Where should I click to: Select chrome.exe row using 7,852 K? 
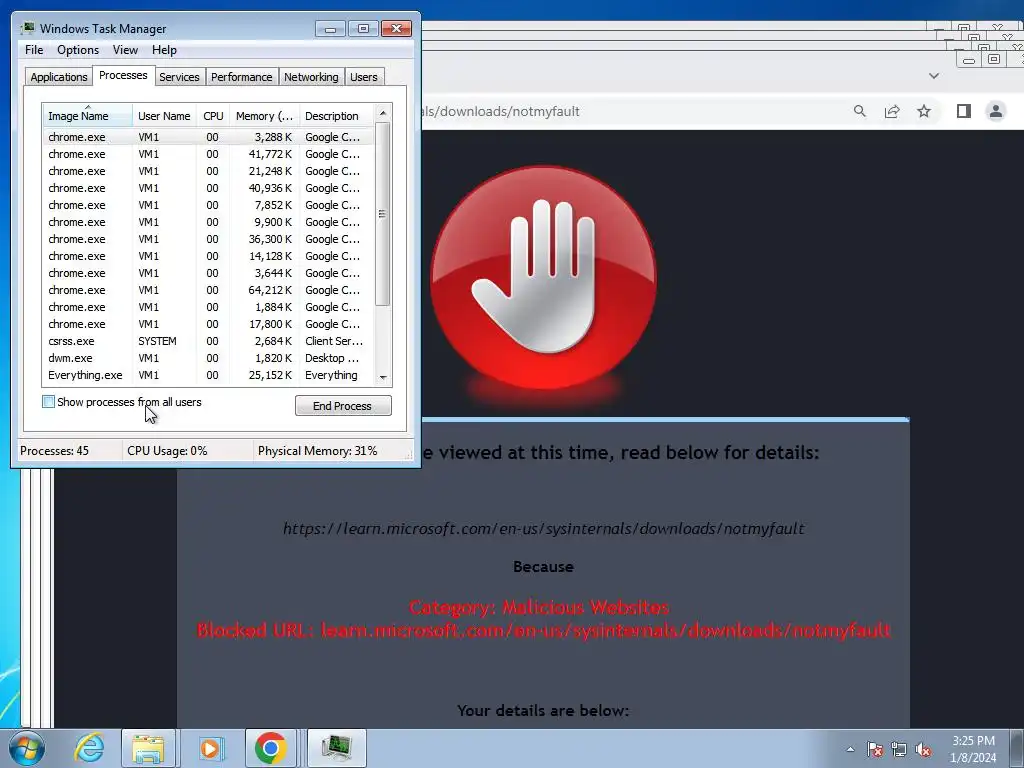pyautogui.click(x=209, y=205)
